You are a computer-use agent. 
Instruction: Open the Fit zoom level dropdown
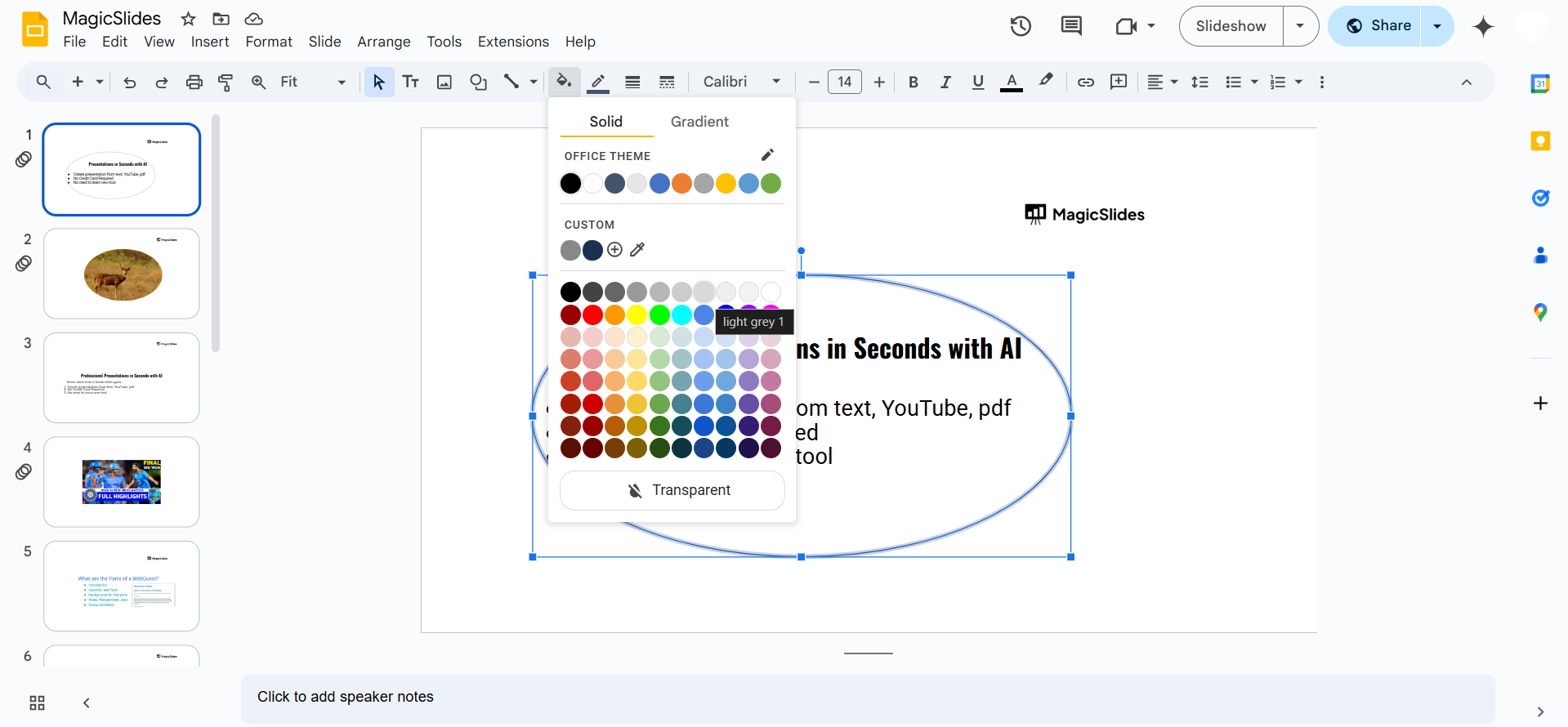(x=312, y=82)
